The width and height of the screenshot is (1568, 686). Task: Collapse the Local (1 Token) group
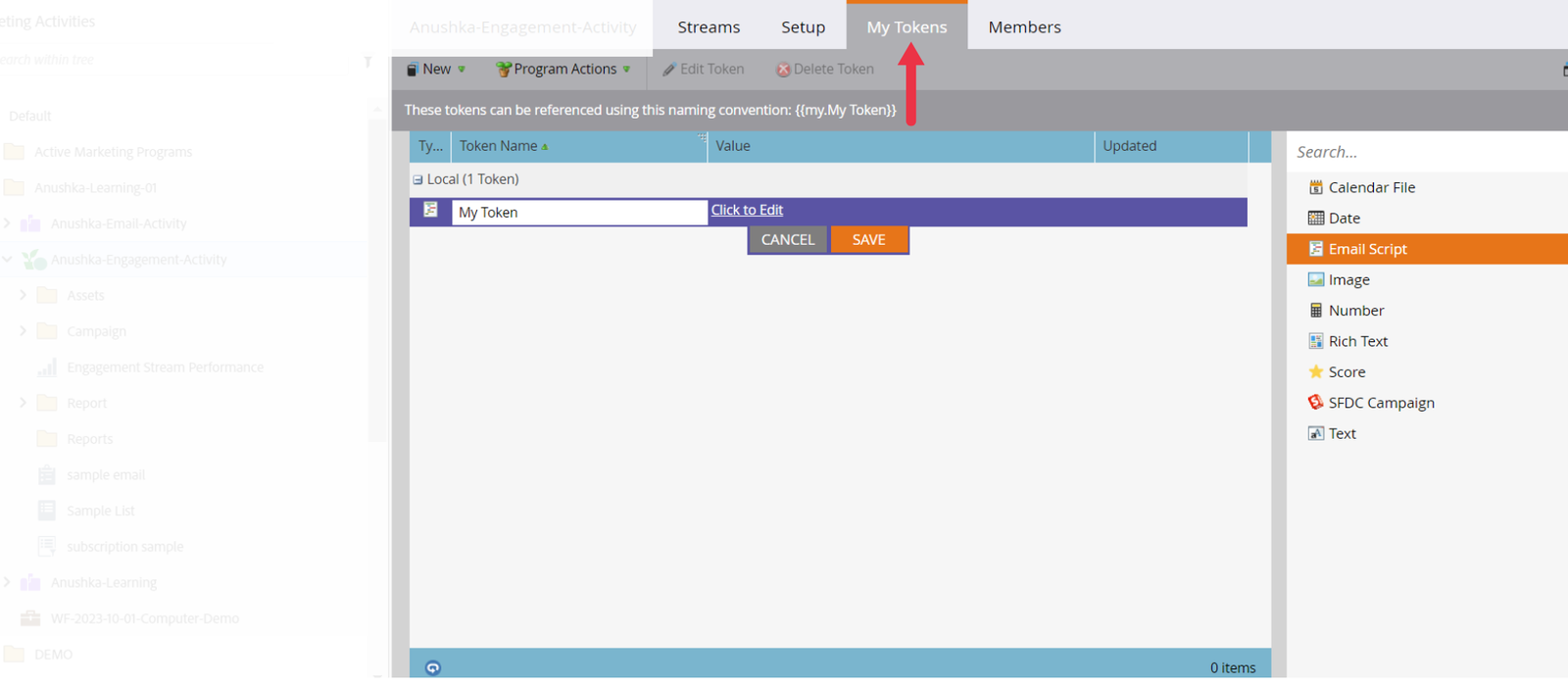(x=418, y=179)
